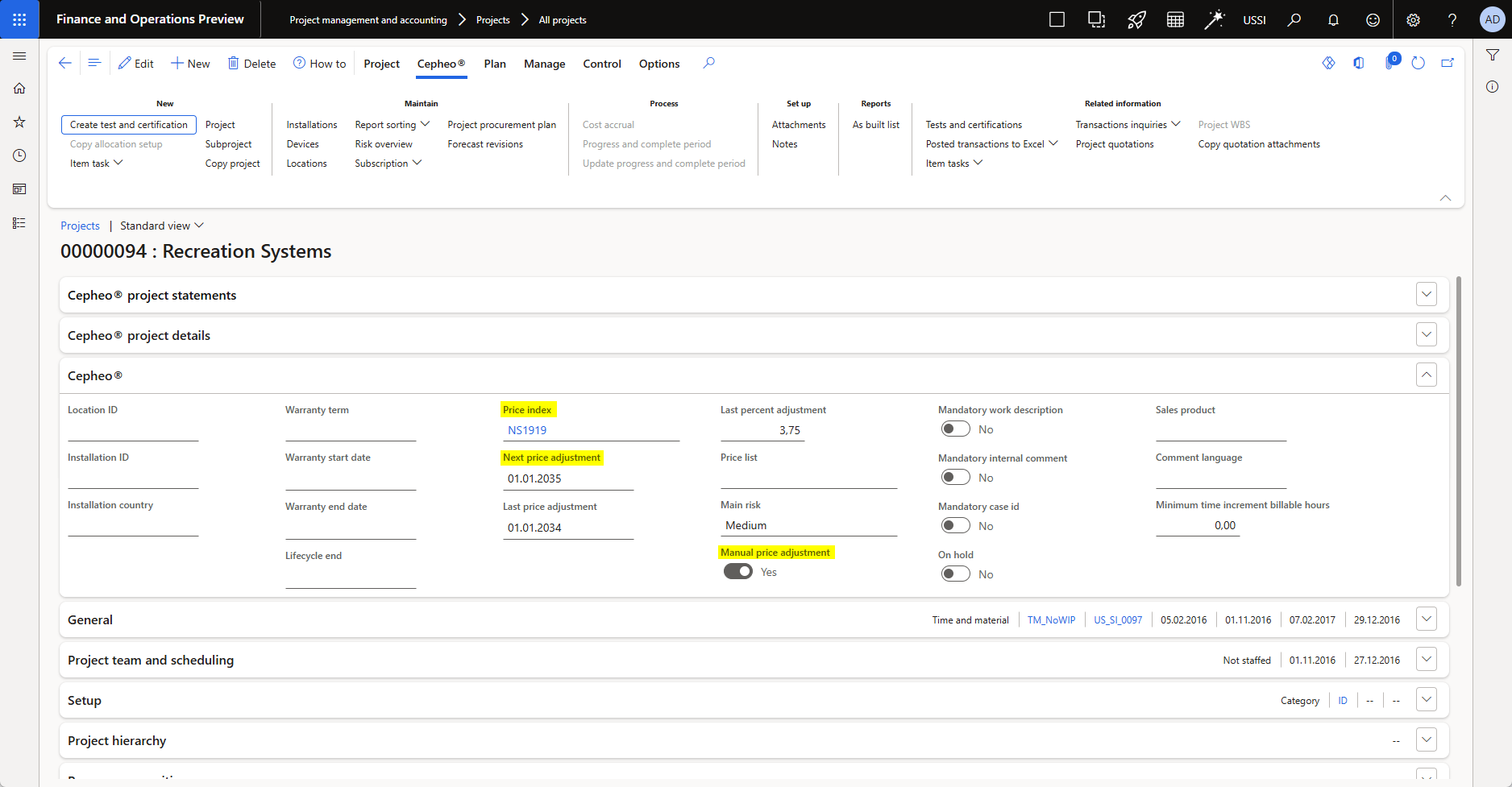Open the NS1919 price index link
Viewport: 1512px width, 787px height.
[527, 430]
